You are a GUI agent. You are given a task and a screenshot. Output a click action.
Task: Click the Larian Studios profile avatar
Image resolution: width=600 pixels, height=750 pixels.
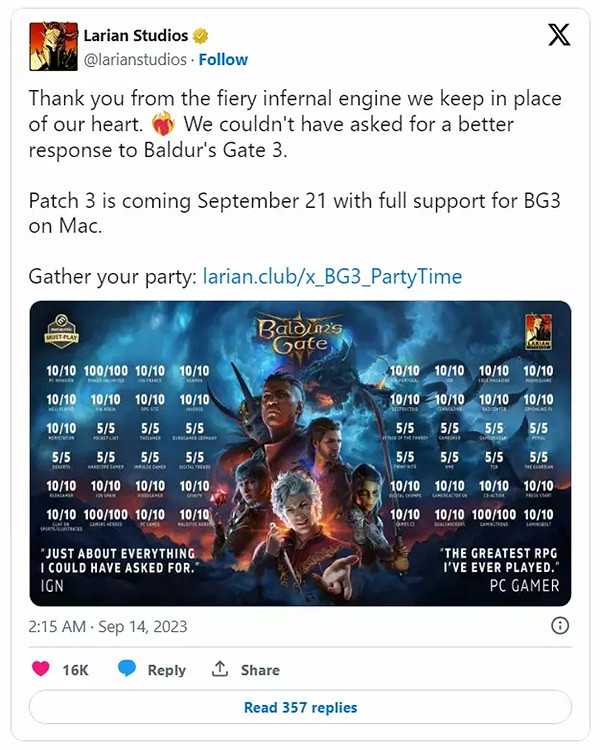[x=53, y=46]
